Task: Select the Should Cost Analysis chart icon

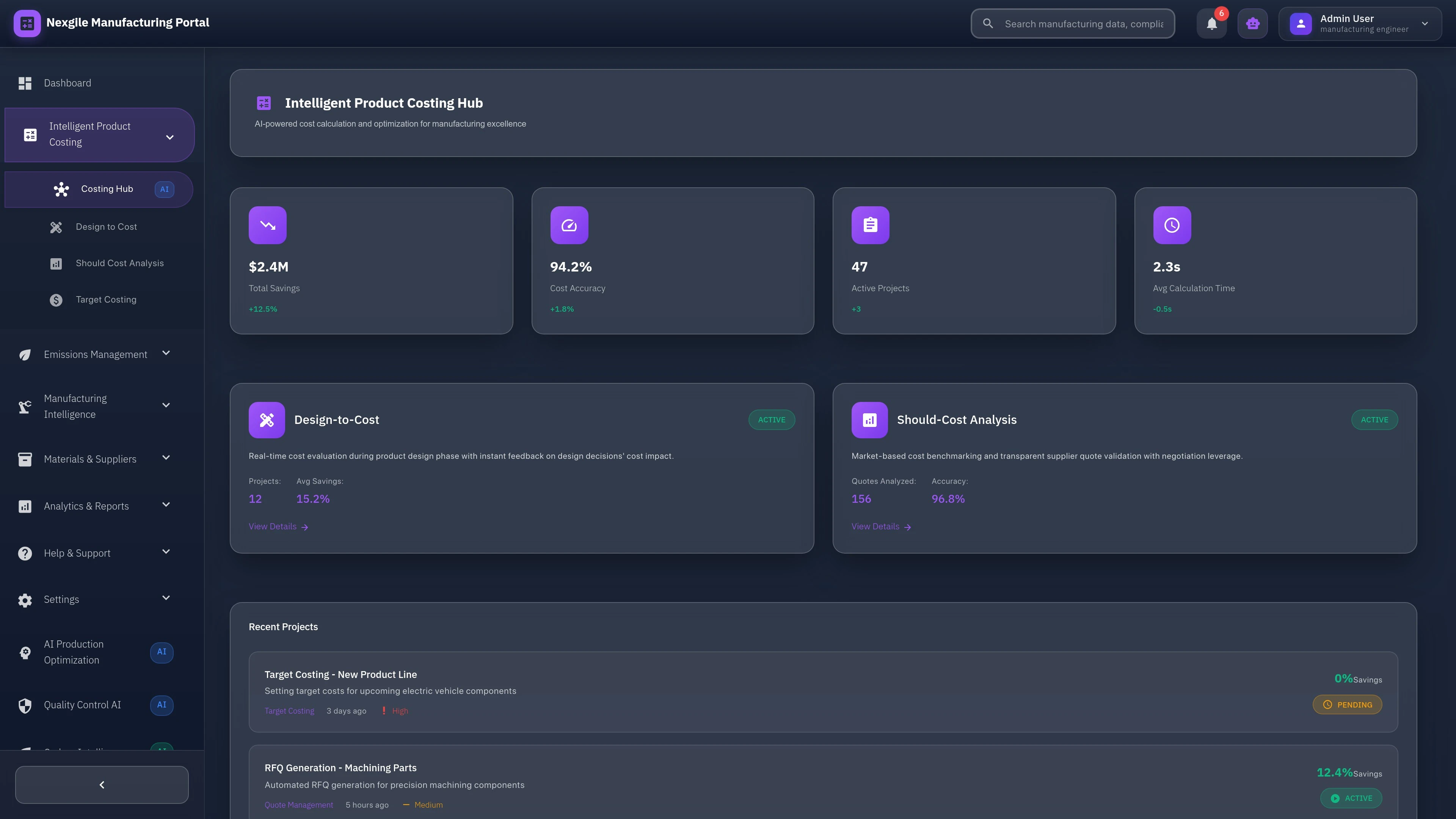Action: point(56,263)
